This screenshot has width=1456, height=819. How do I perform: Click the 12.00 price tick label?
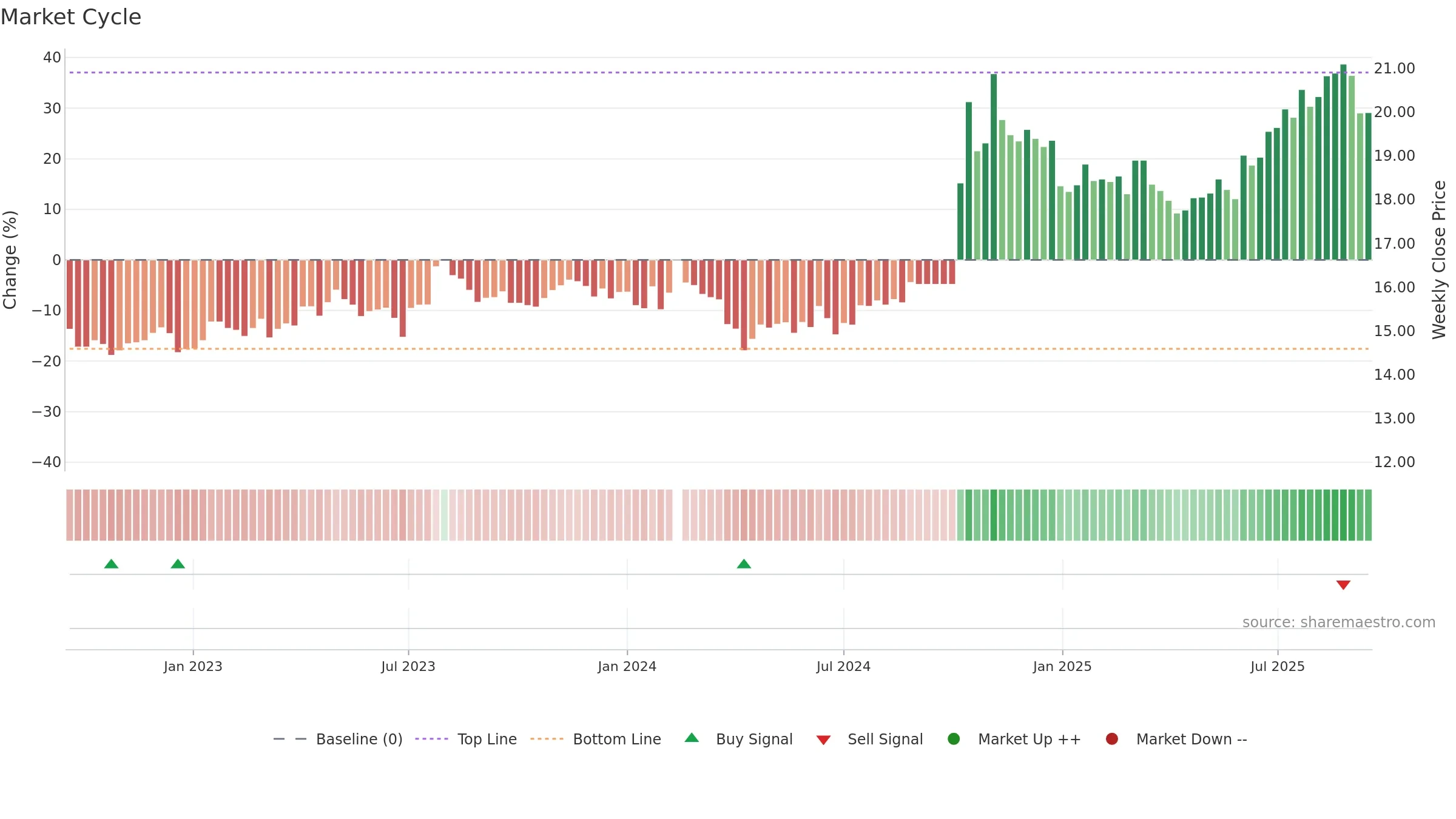(1394, 462)
